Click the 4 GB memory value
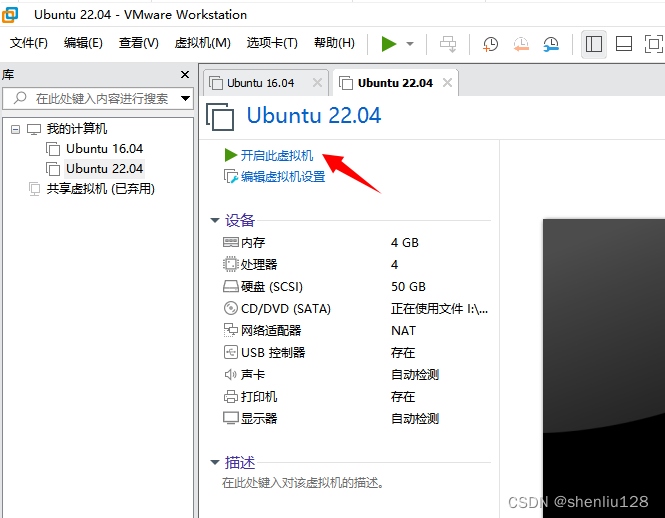665x518 pixels. pyautogui.click(x=405, y=243)
